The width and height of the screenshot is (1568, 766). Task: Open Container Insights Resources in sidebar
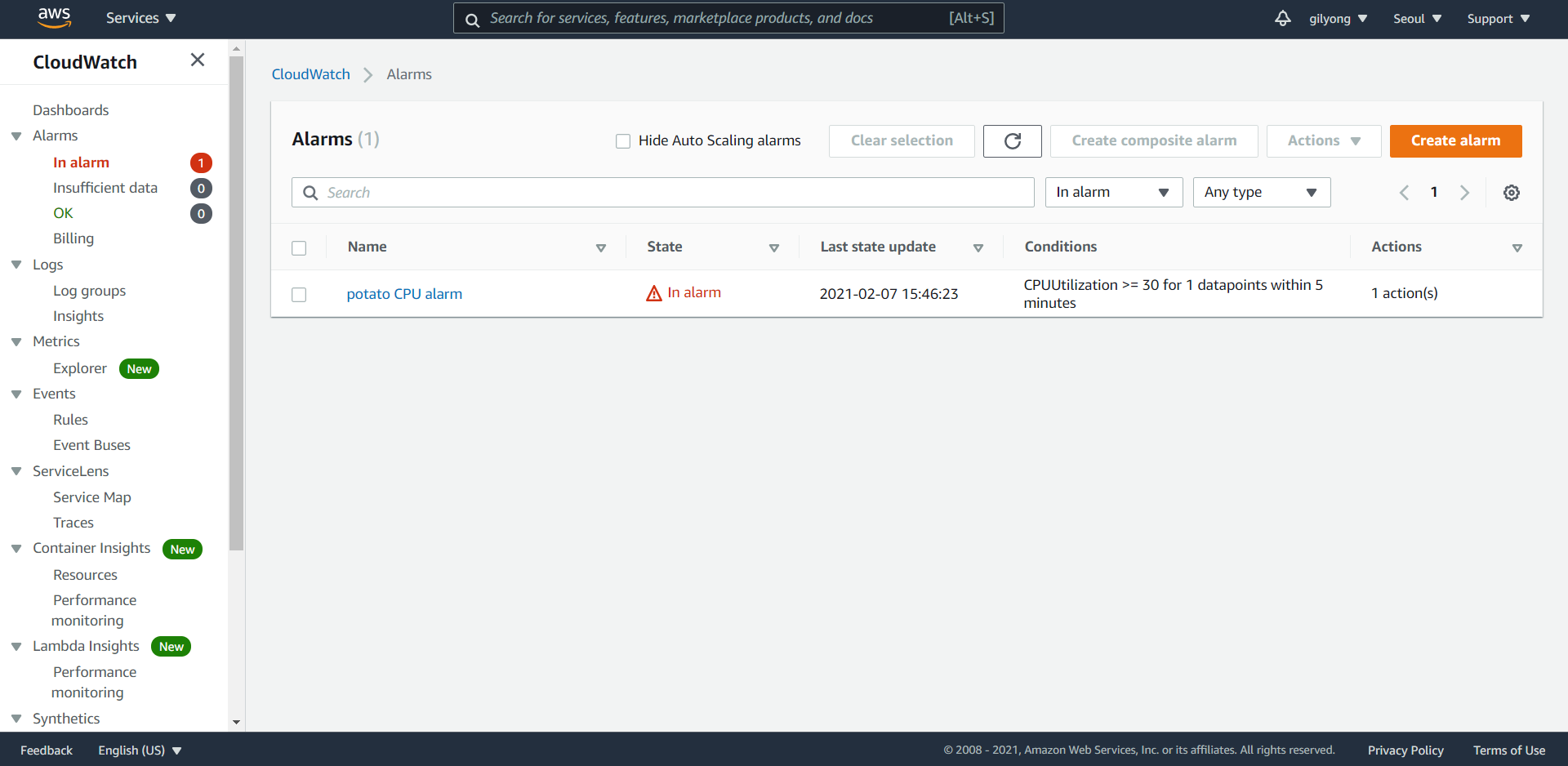point(85,575)
